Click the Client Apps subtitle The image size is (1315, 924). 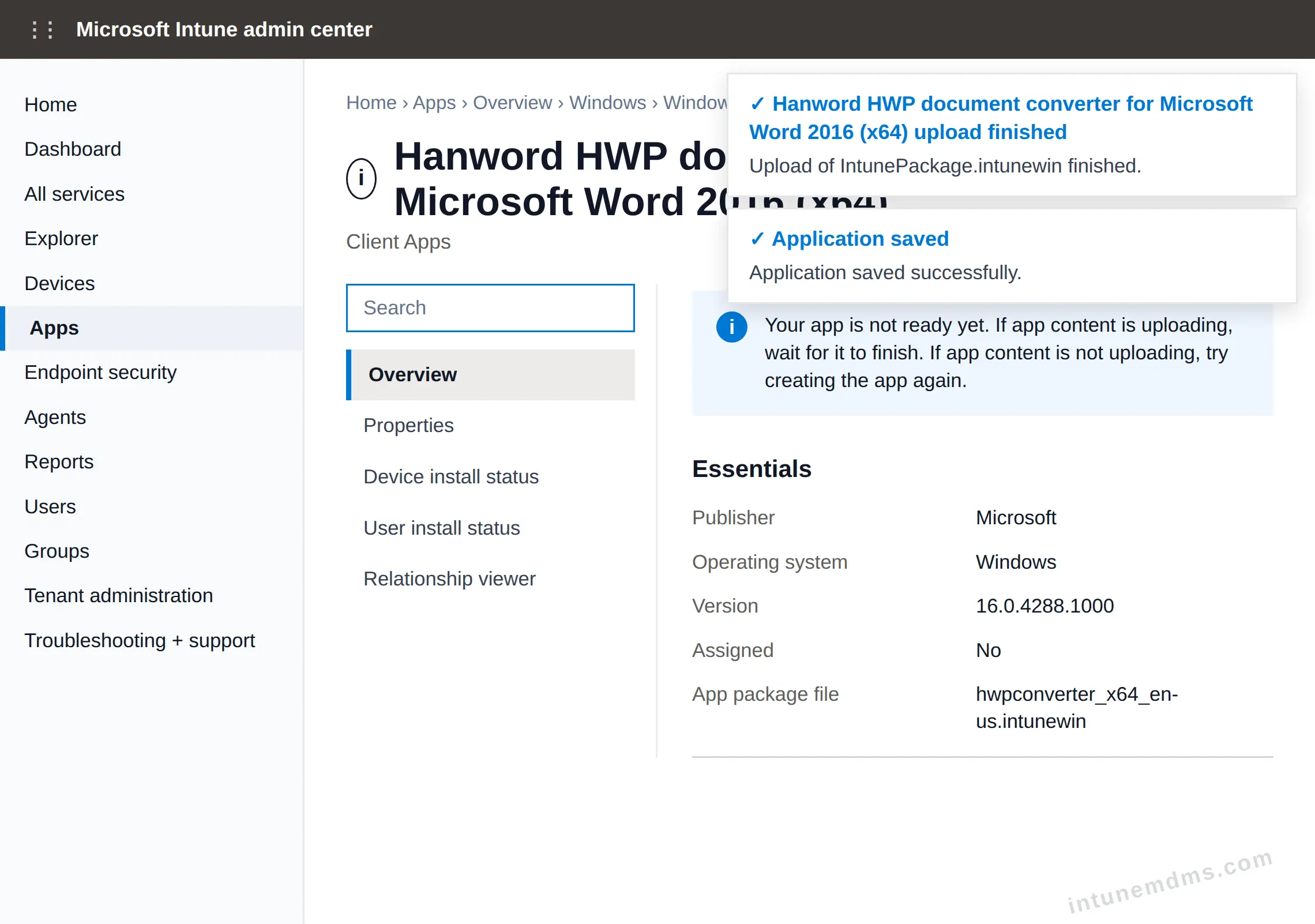pos(398,242)
